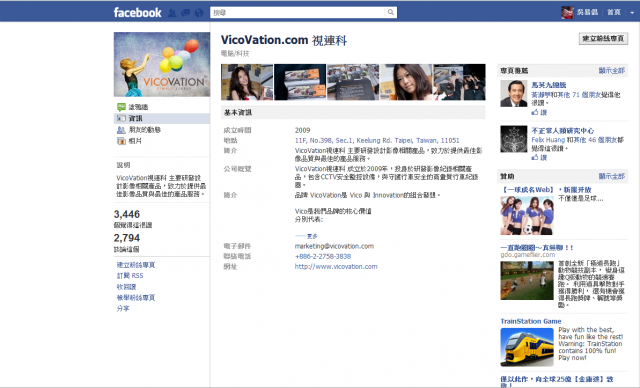Click the 2,794 talking about count

[x=127, y=238]
